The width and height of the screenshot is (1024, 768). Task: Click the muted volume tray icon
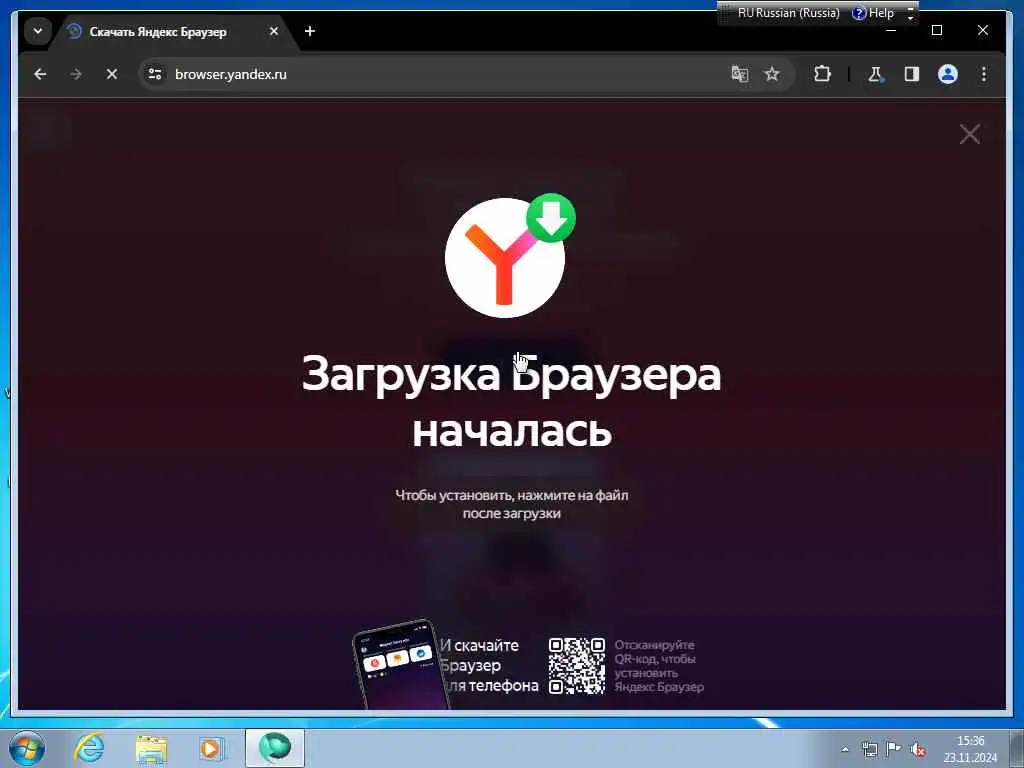coord(918,749)
